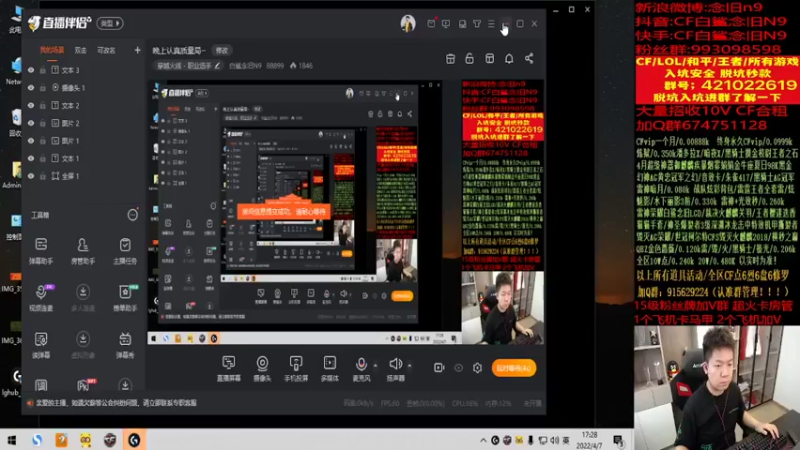This screenshot has height=450, width=800.
Task: Open the 类型 dropdown beside the logo
Action: 110,23
